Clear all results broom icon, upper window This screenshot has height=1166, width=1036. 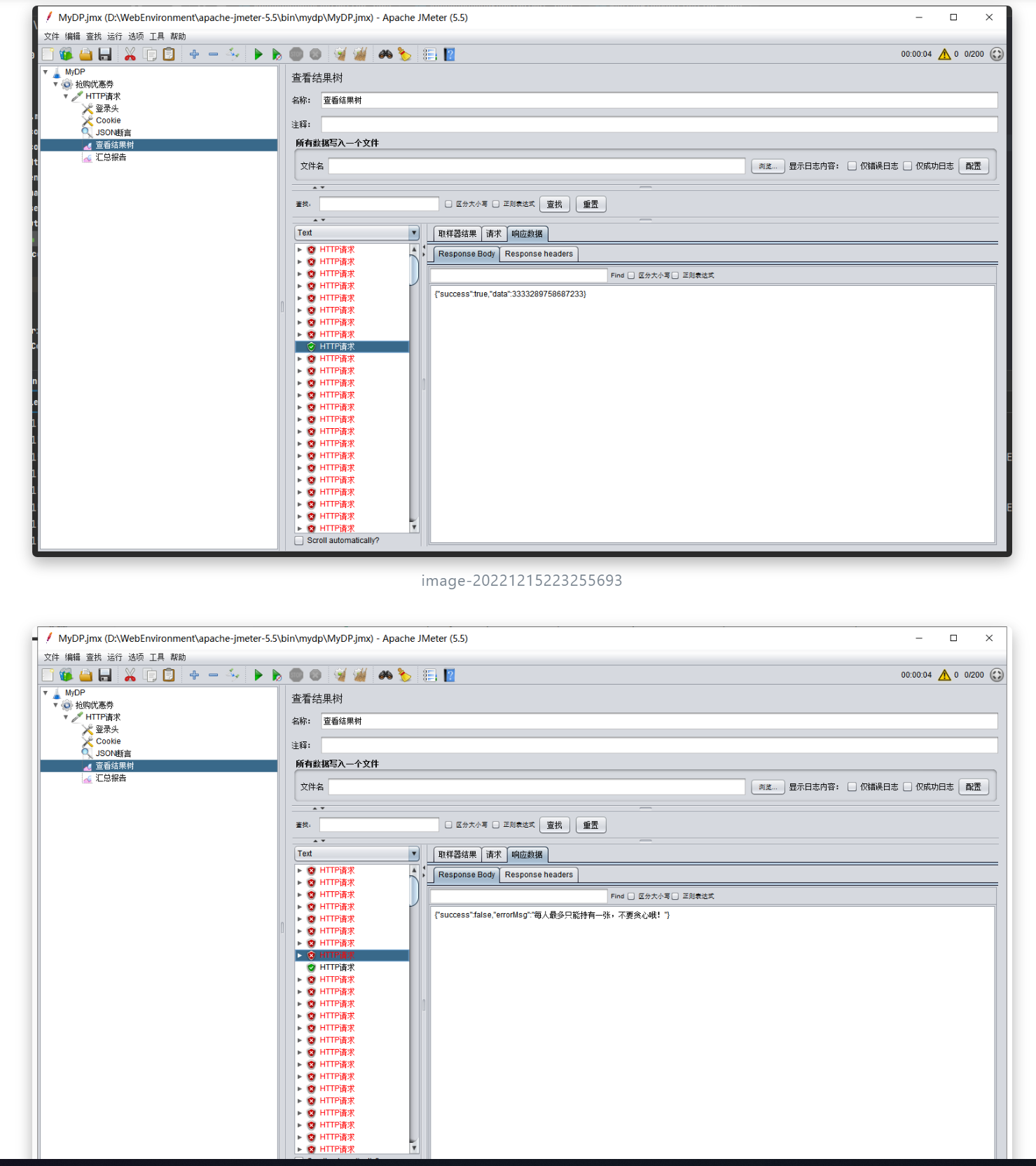pos(359,54)
